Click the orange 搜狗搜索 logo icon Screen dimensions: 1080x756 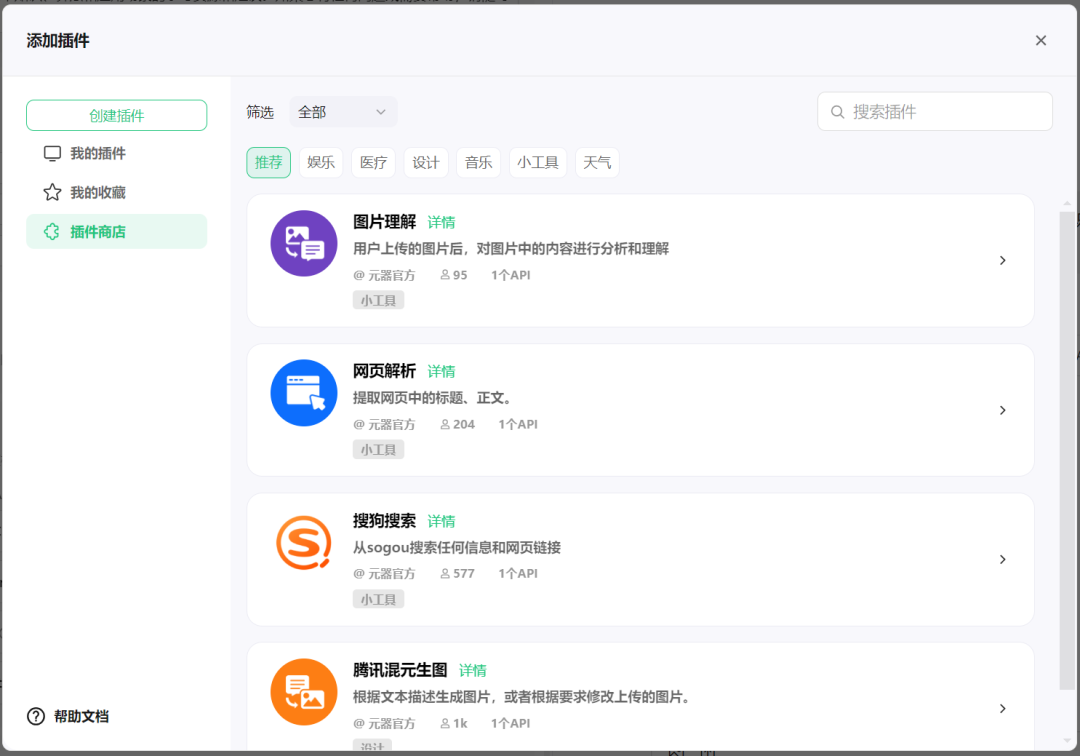coord(304,542)
